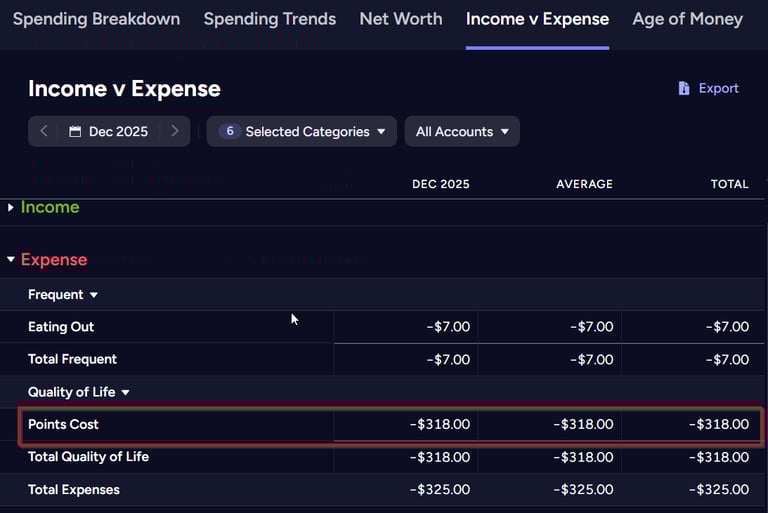Click the Export file icon

tap(684, 88)
